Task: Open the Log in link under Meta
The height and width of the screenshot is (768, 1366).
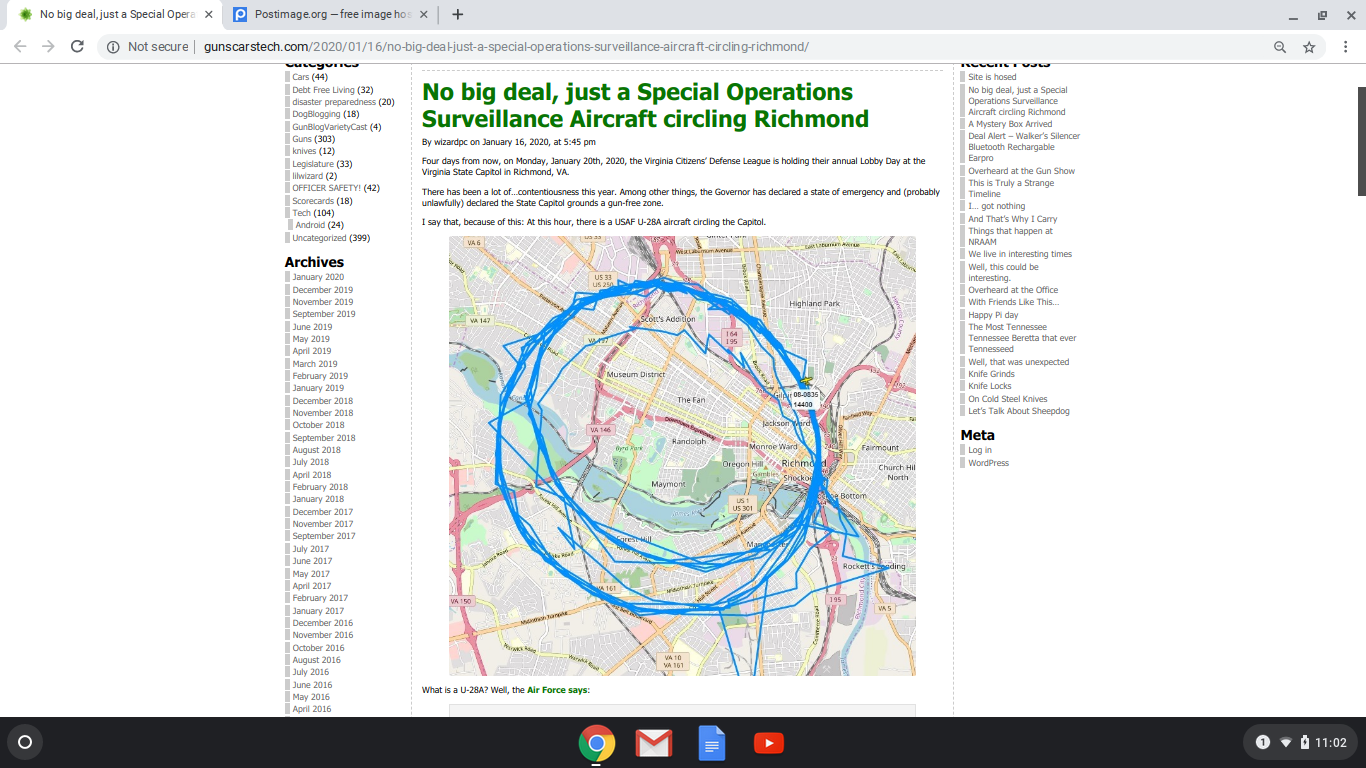Action: 980,450
